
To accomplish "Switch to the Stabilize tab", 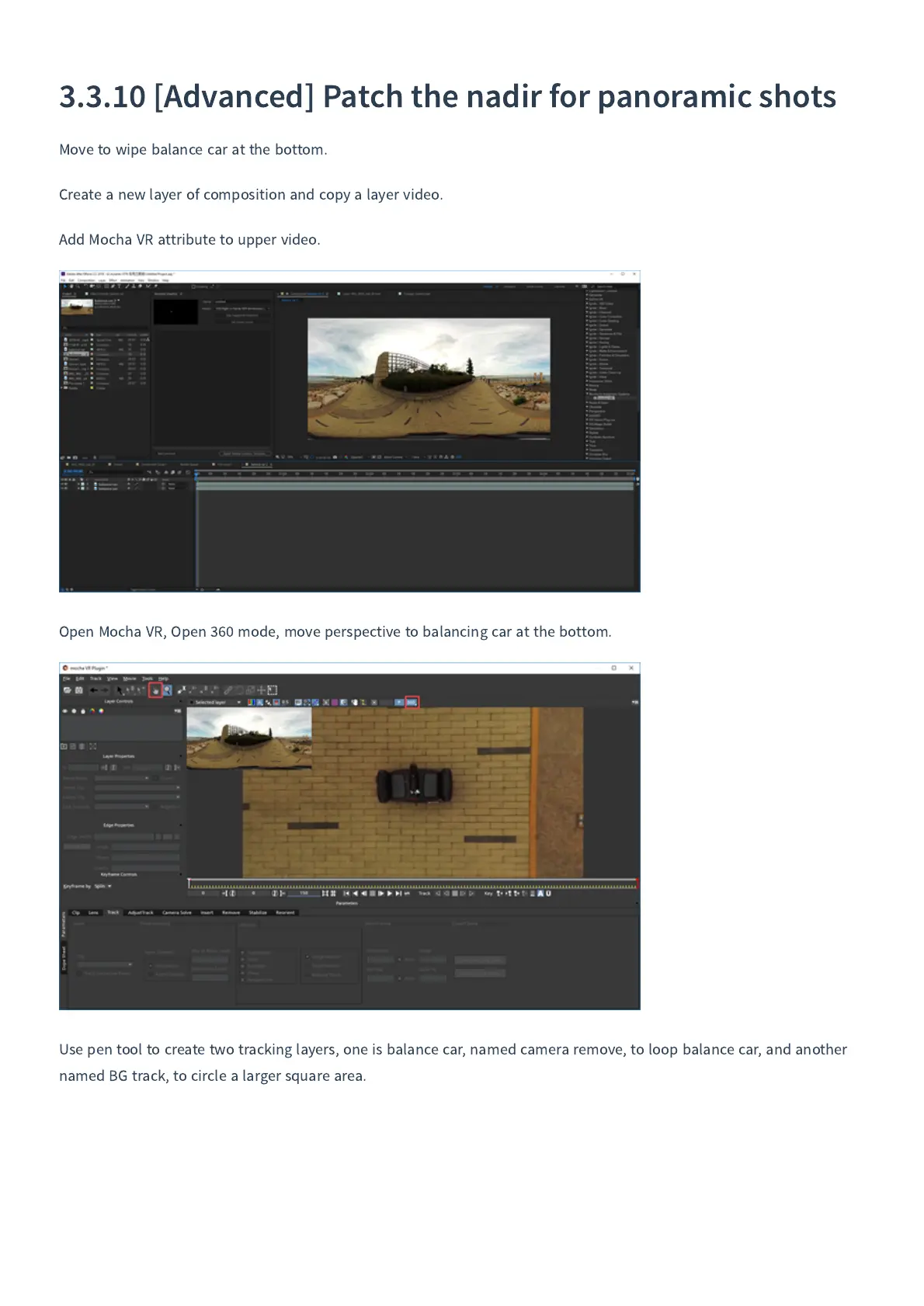I will [x=258, y=912].
